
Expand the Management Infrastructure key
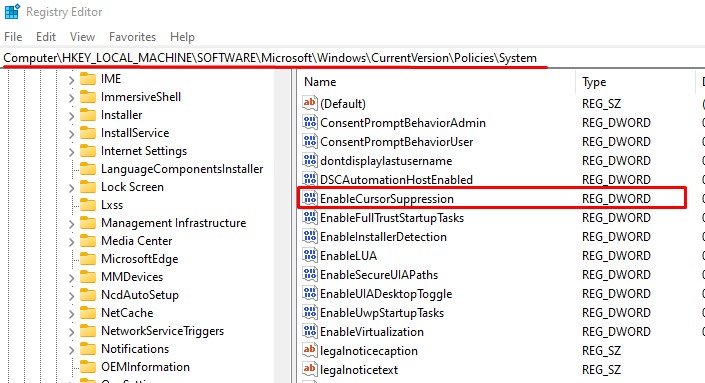71,223
